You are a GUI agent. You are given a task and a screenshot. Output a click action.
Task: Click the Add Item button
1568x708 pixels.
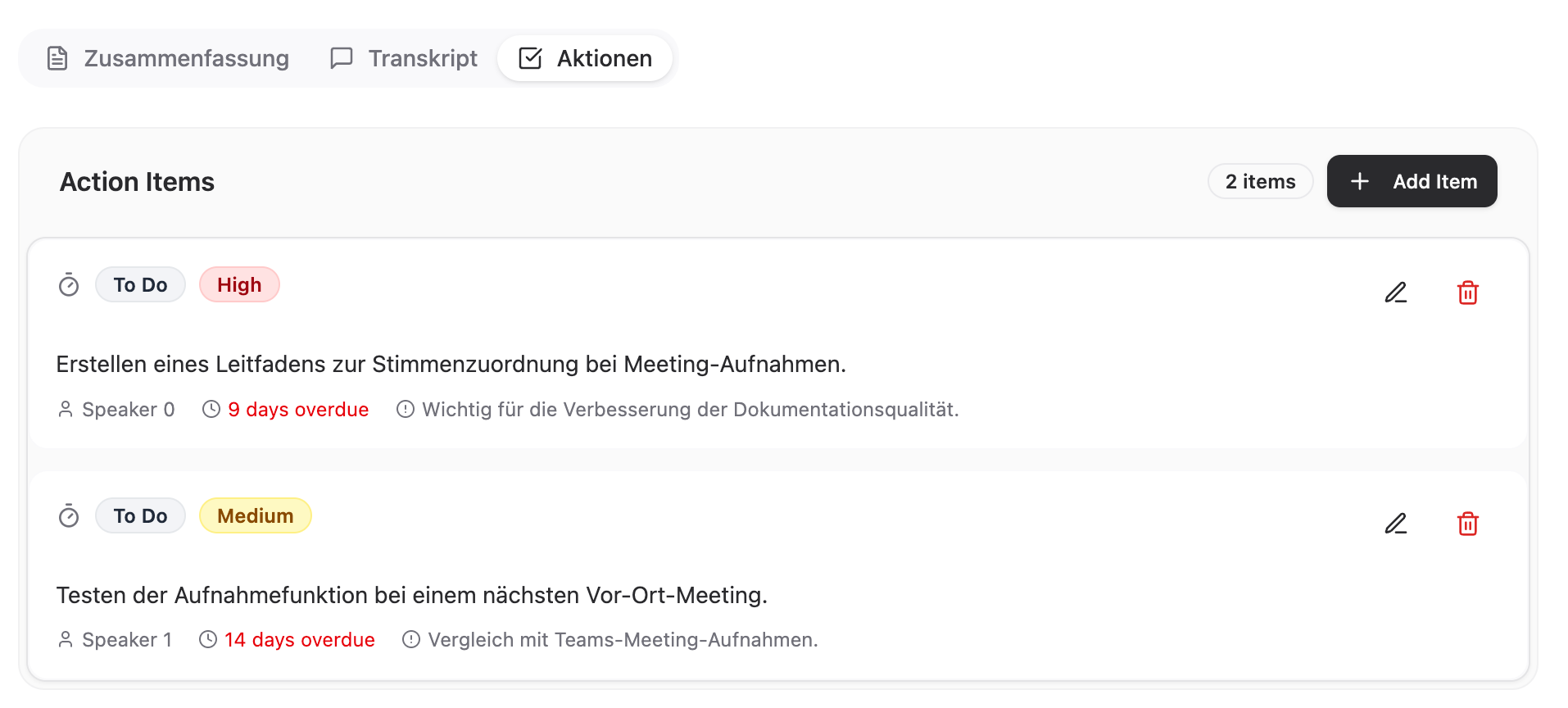point(1412,181)
